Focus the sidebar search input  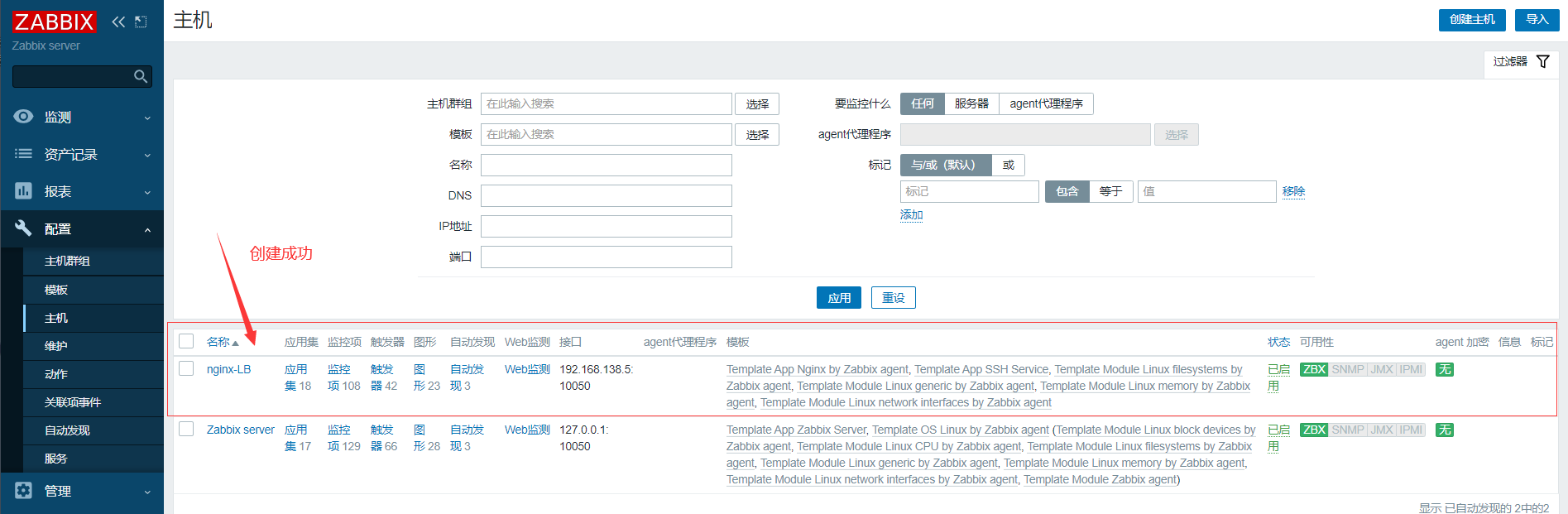[74, 76]
